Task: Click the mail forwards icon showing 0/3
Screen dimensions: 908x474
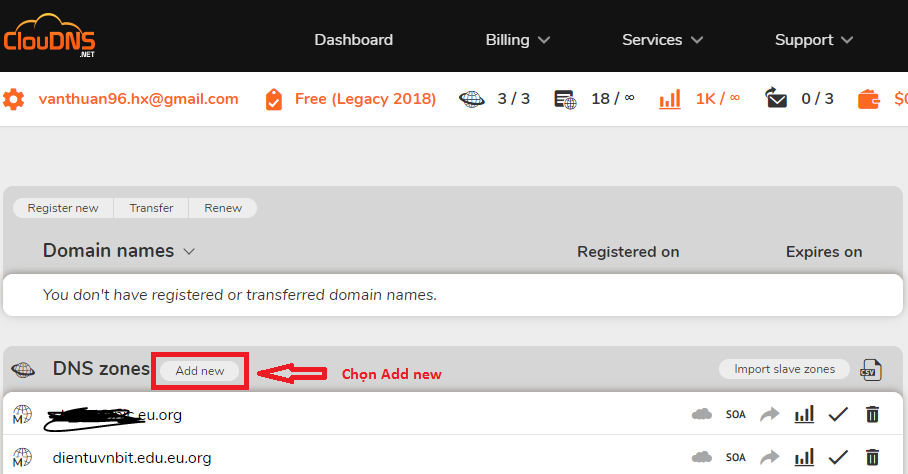Action: coord(775,98)
